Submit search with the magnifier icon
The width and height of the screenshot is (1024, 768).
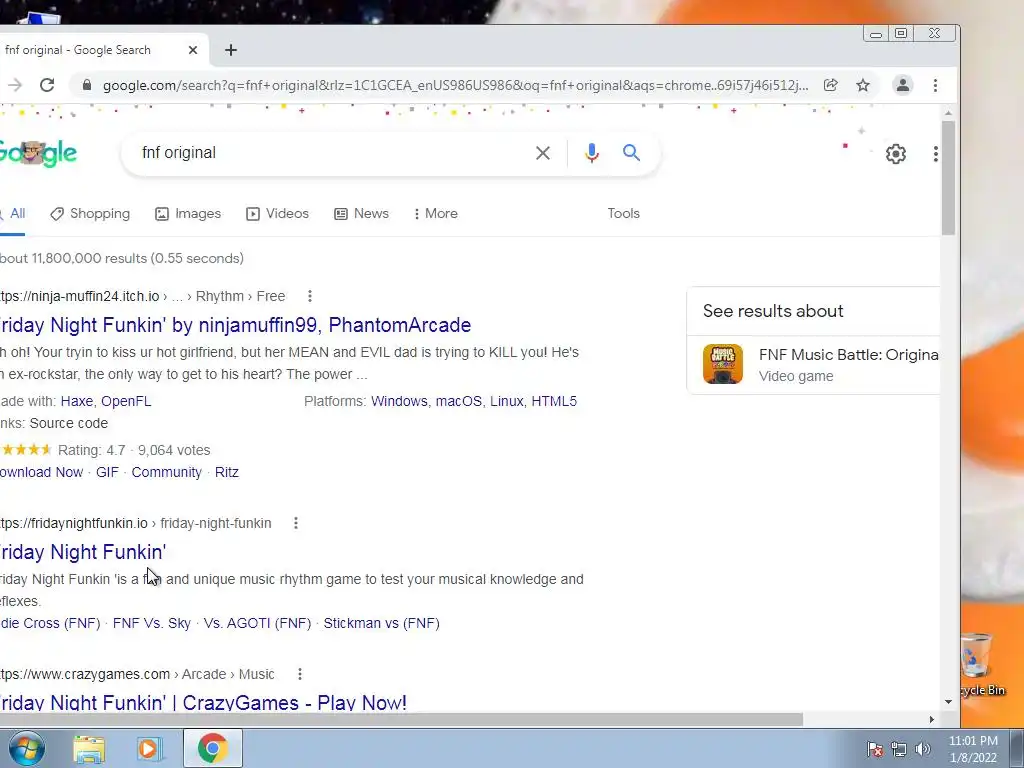pos(631,153)
